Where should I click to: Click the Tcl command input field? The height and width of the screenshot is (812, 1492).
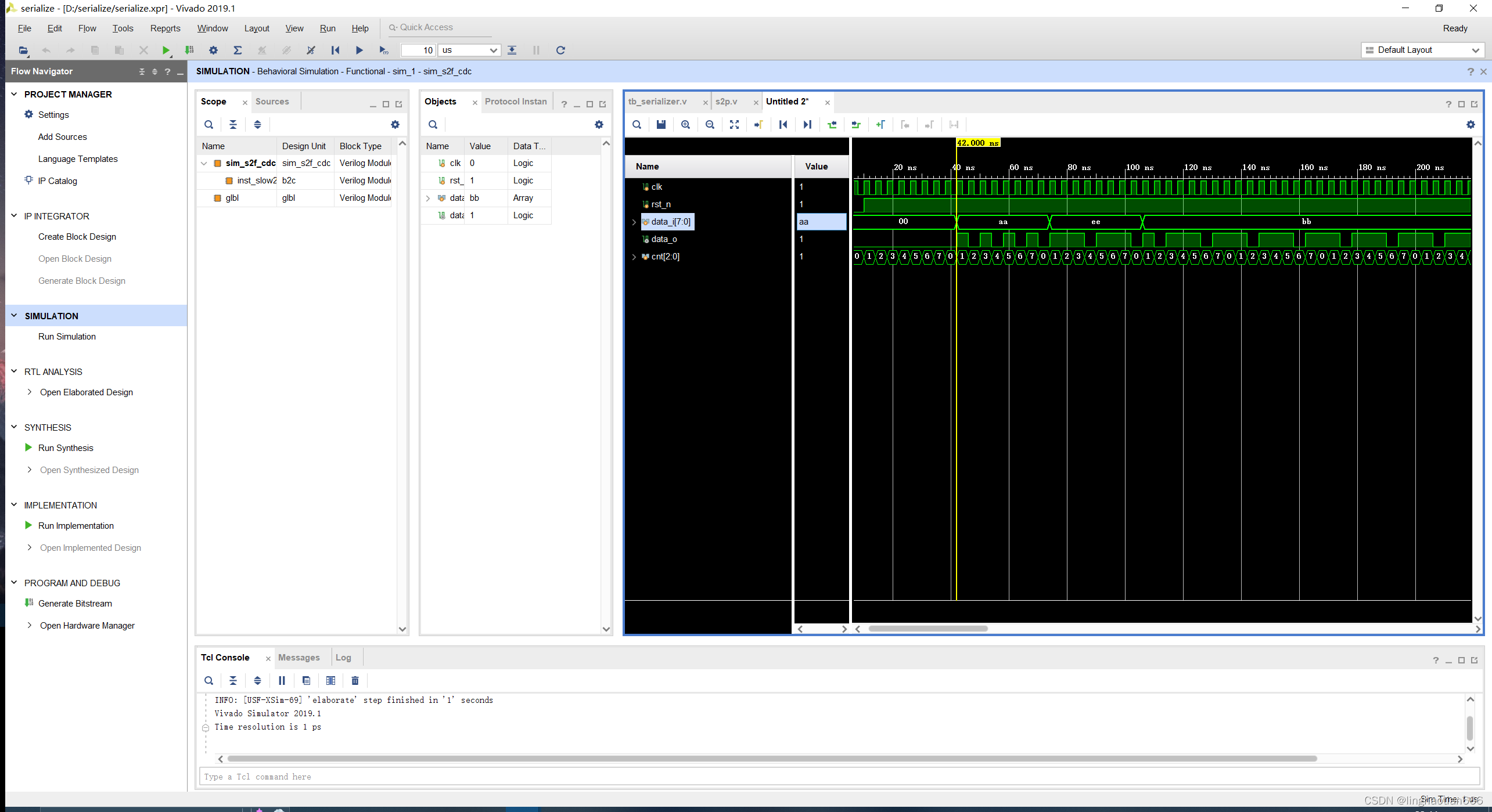(407, 776)
